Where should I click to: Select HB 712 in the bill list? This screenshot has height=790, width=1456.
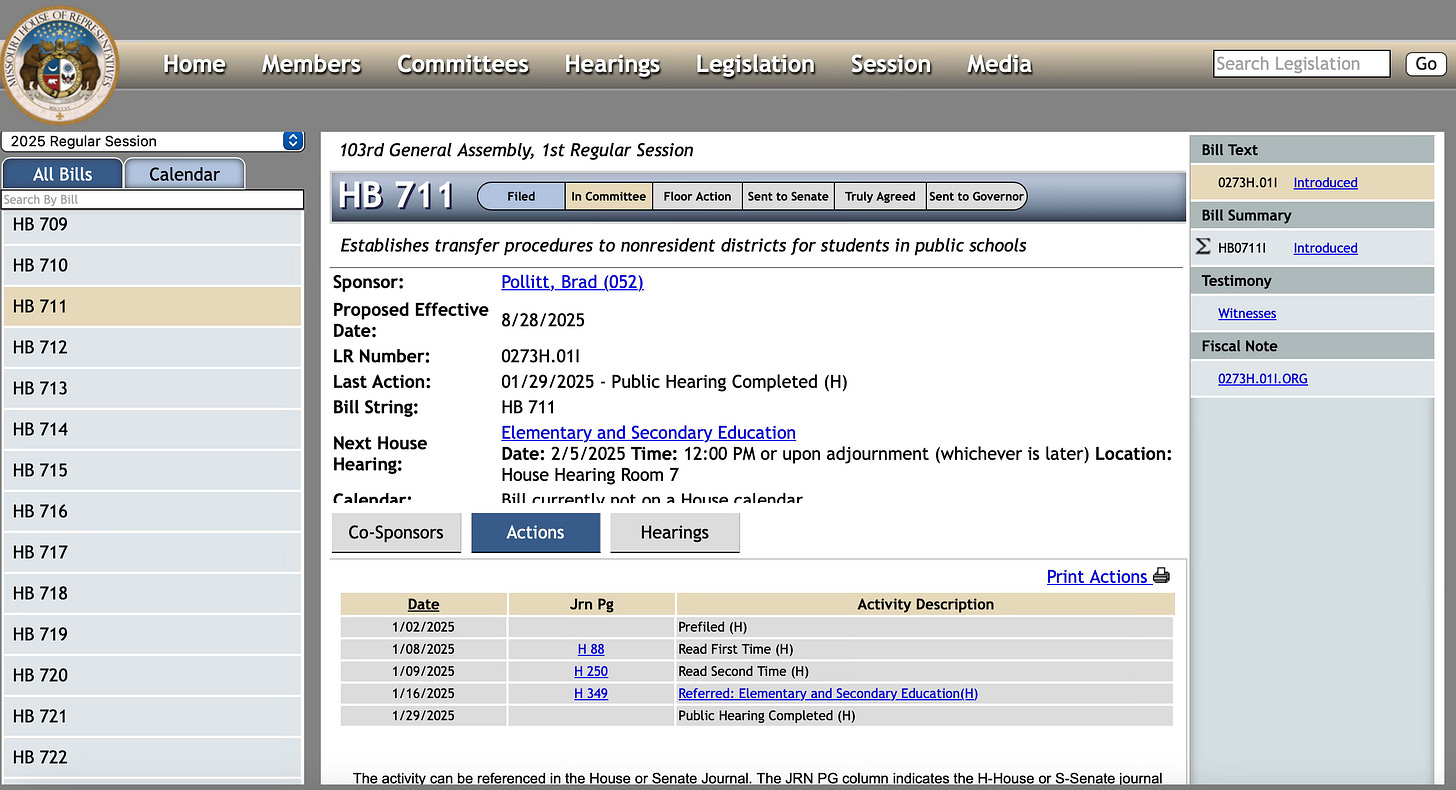pos(152,348)
